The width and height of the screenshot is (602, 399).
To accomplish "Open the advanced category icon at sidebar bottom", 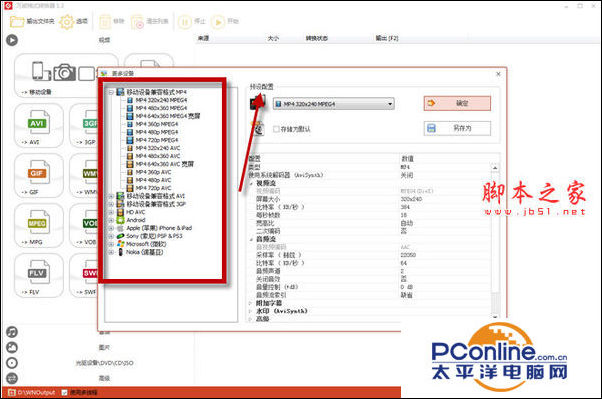I will coord(12,378).
